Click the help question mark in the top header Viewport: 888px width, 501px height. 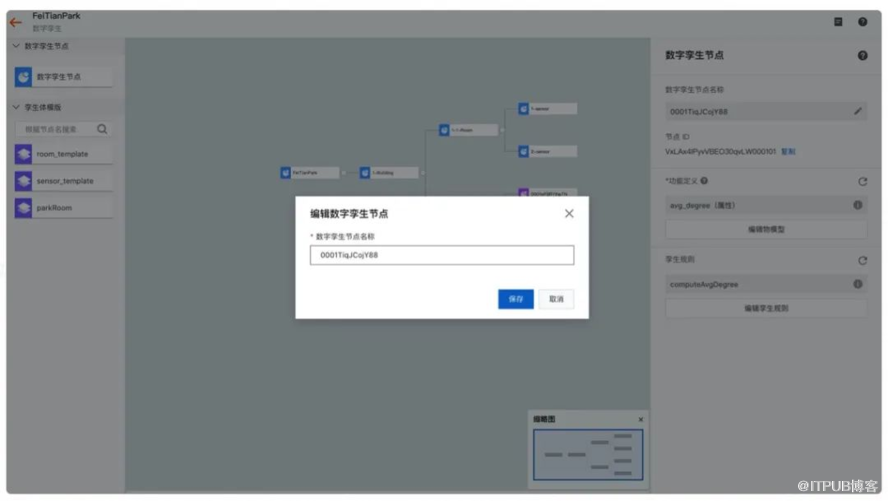click(x=862, y=22)
